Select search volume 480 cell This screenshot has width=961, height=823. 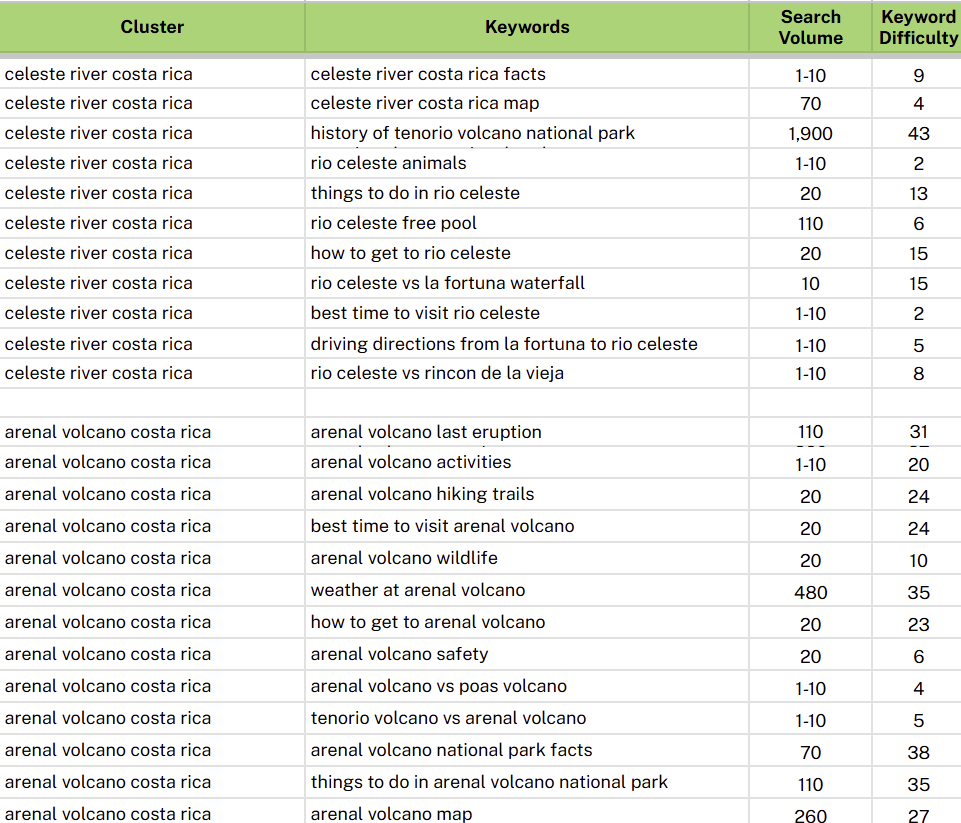[810, 591]
